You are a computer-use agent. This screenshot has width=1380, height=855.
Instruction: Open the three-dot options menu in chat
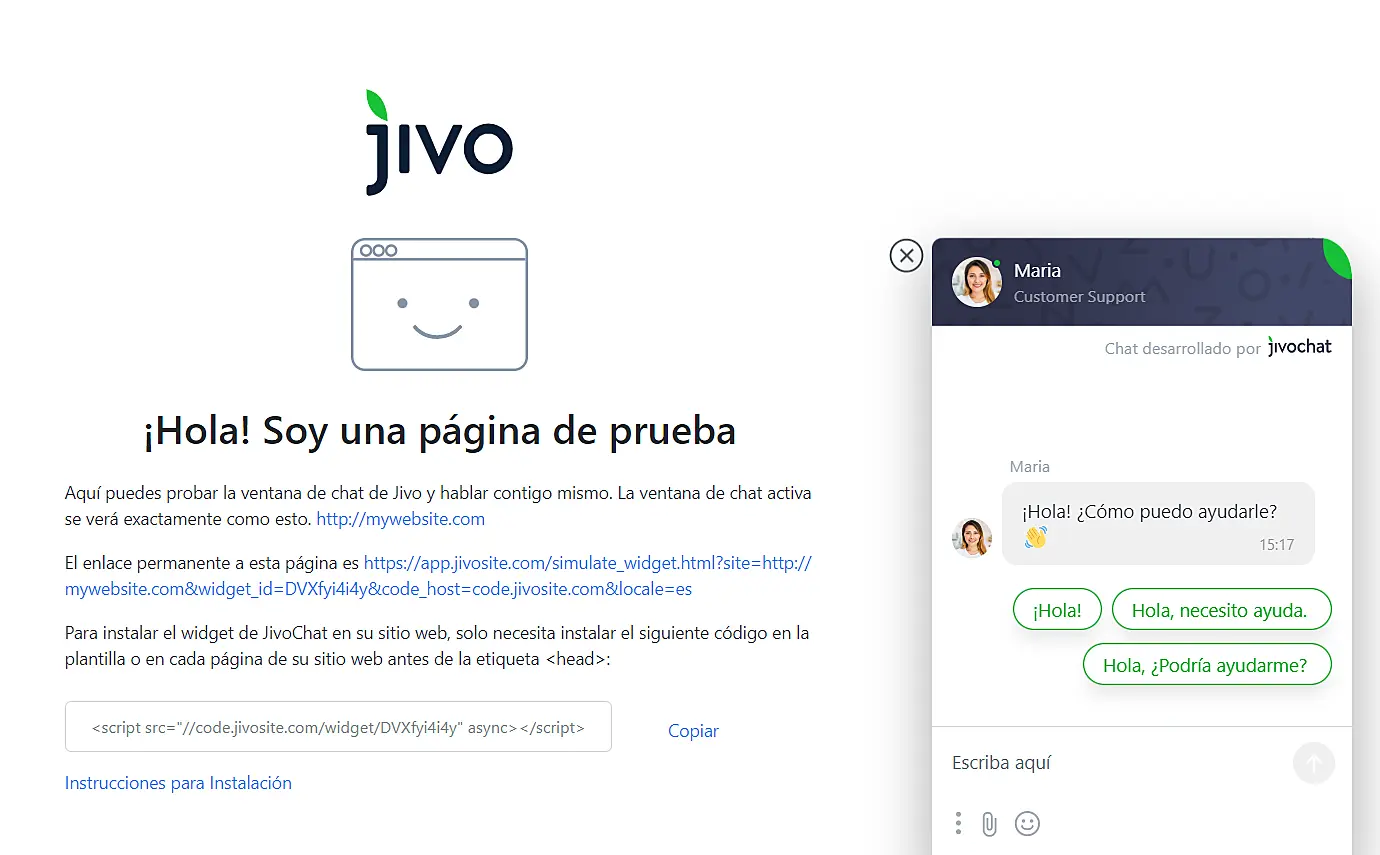click(x=958, y=823)
